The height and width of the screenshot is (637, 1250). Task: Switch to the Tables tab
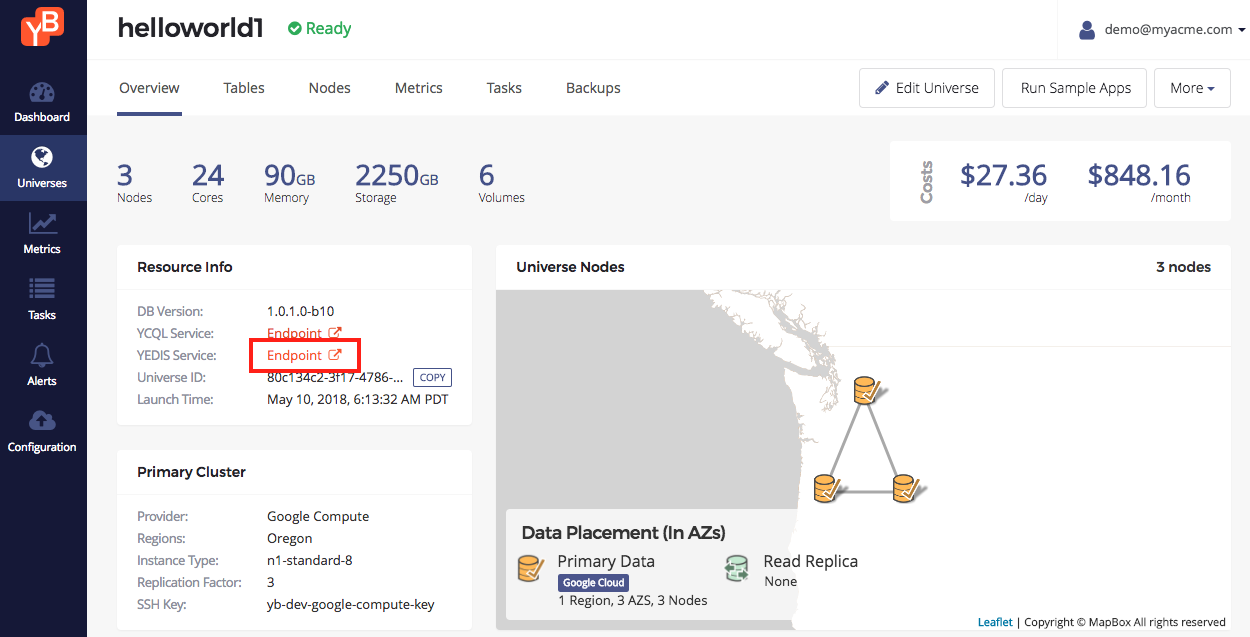pos(244,88)
